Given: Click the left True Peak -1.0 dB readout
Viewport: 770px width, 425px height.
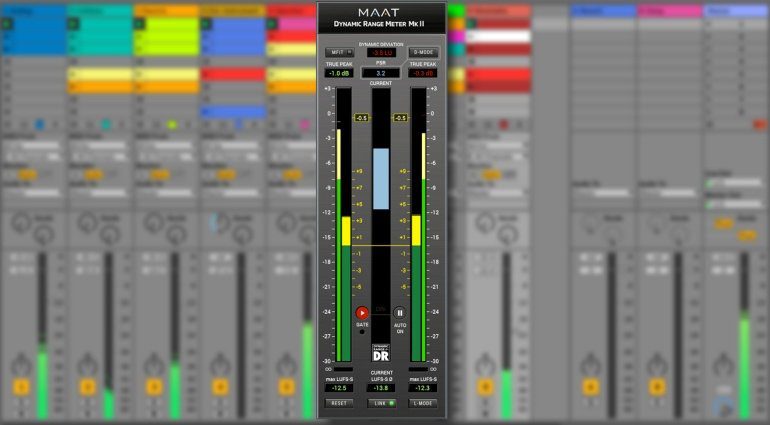Looking at the screenshot, I should (339, 73).
